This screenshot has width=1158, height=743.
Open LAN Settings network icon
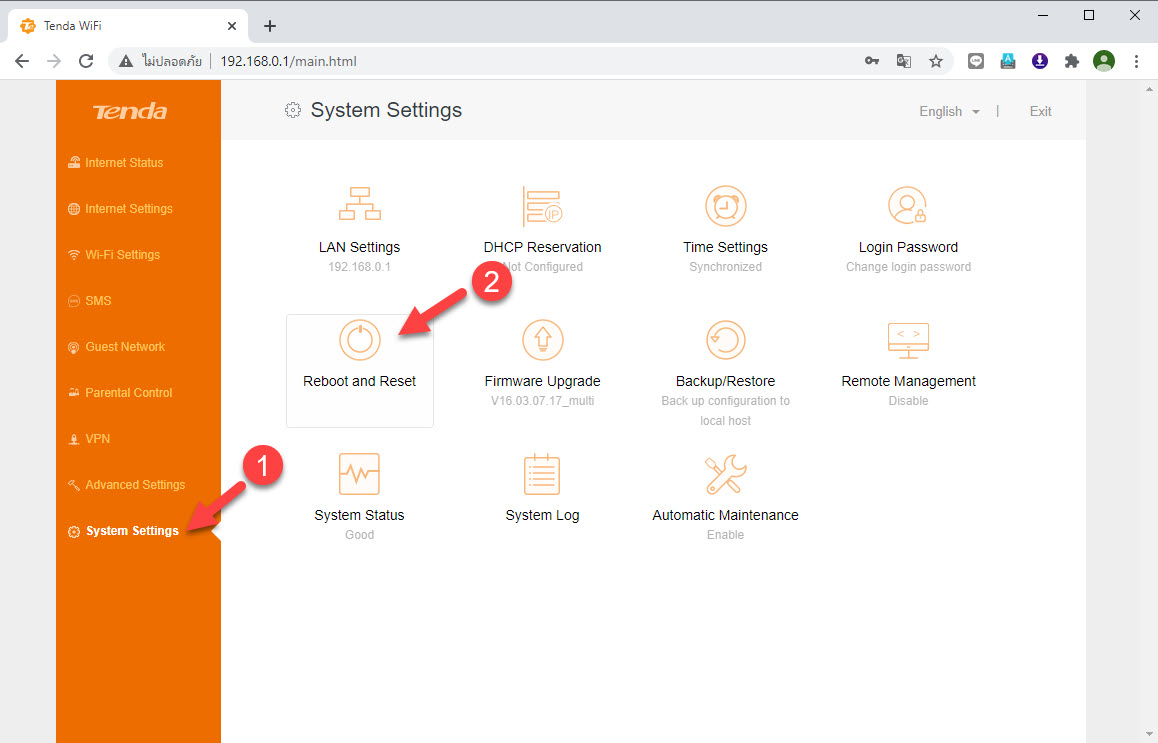point(360,204)
